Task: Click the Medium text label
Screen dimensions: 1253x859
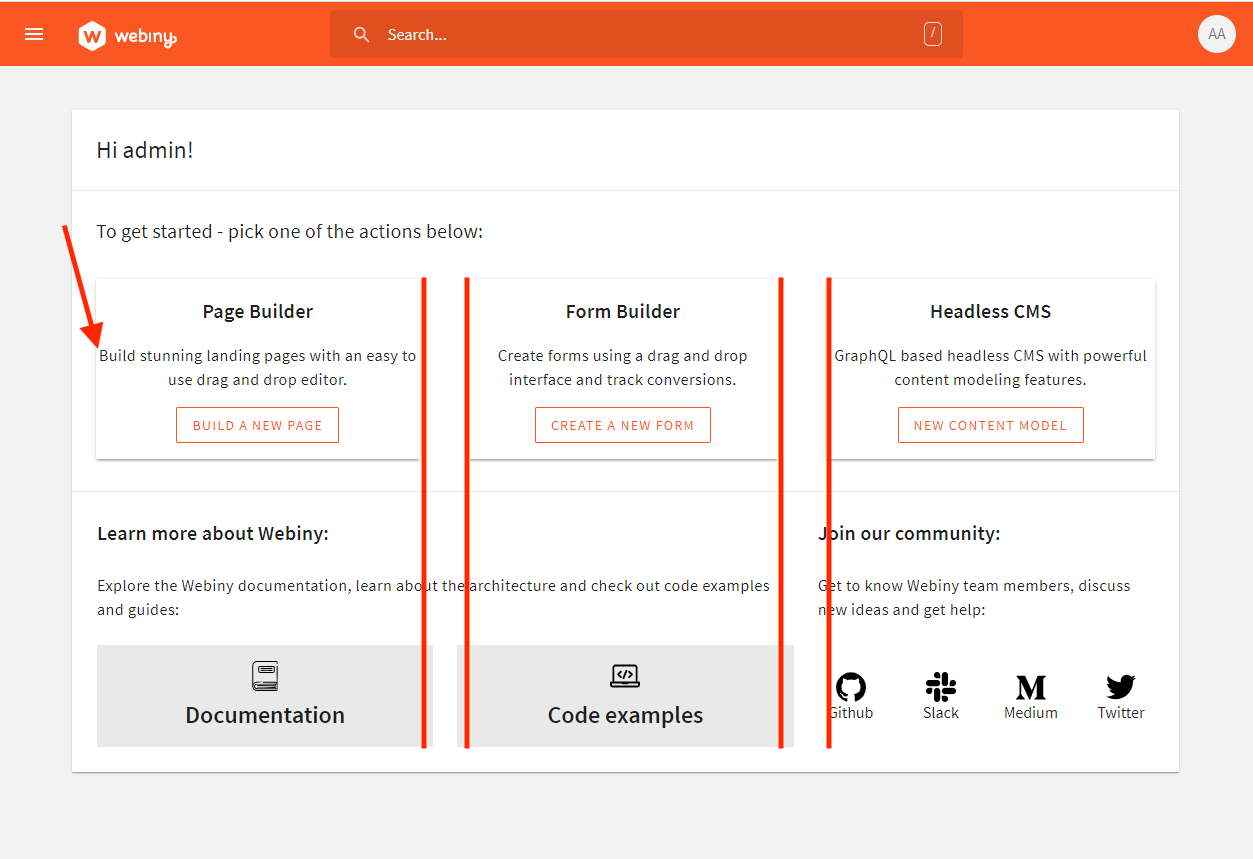Action: coord(1031,713)
